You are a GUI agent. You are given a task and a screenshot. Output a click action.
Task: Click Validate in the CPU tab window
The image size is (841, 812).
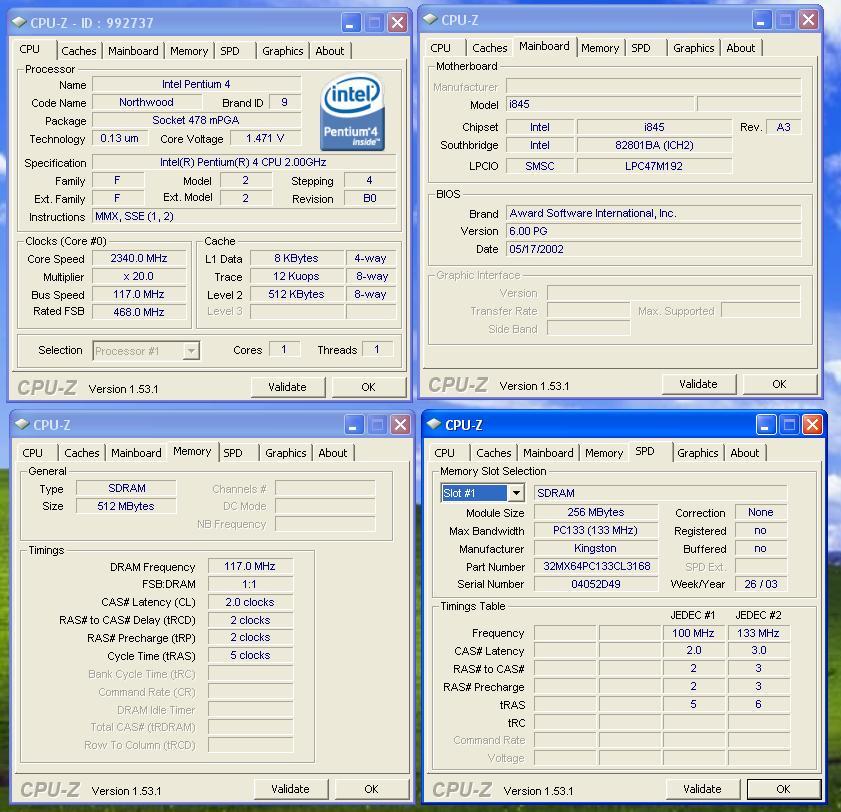click(x=287, y=387)
